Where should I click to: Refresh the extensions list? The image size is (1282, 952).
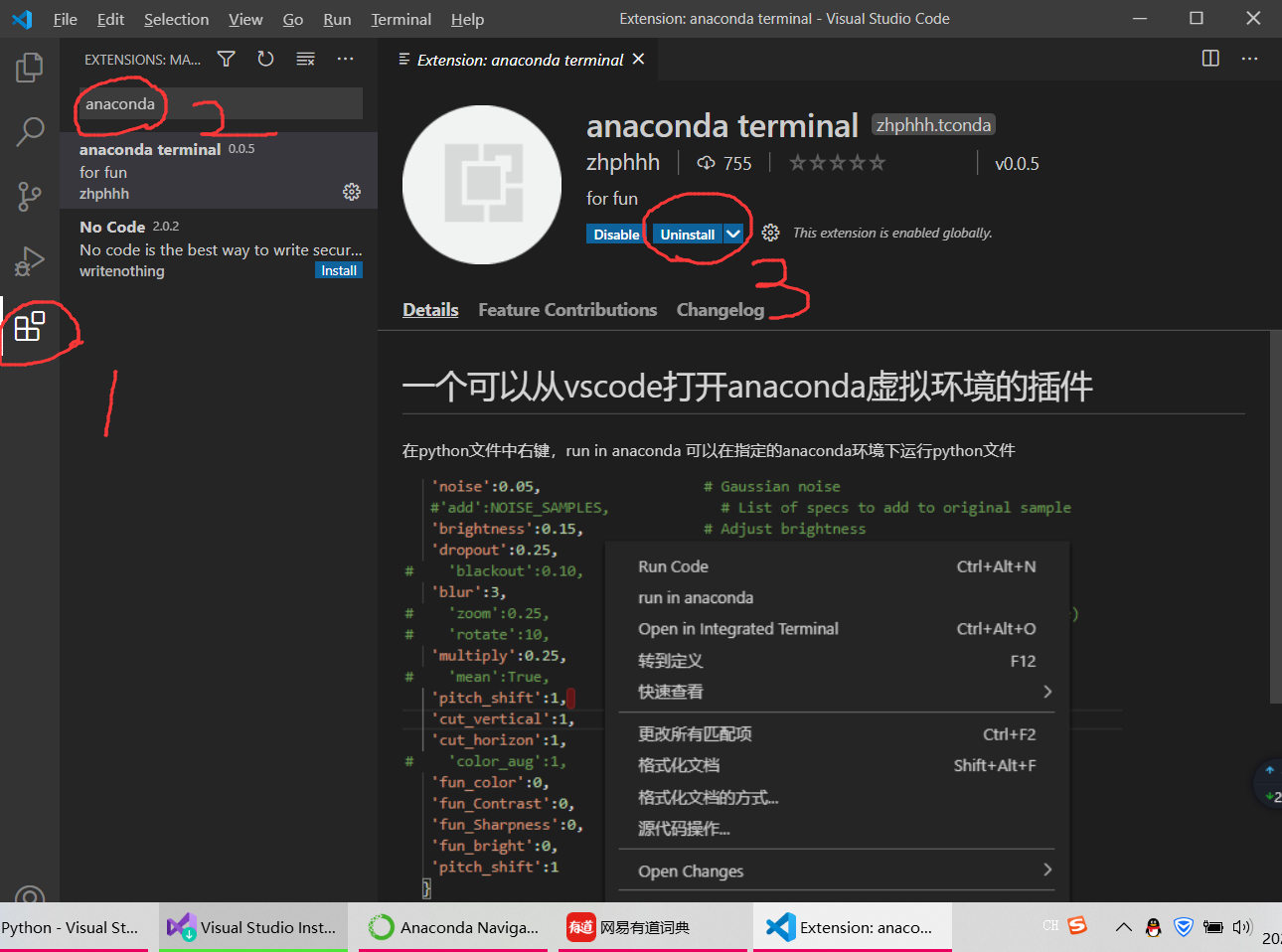[265, 60]
